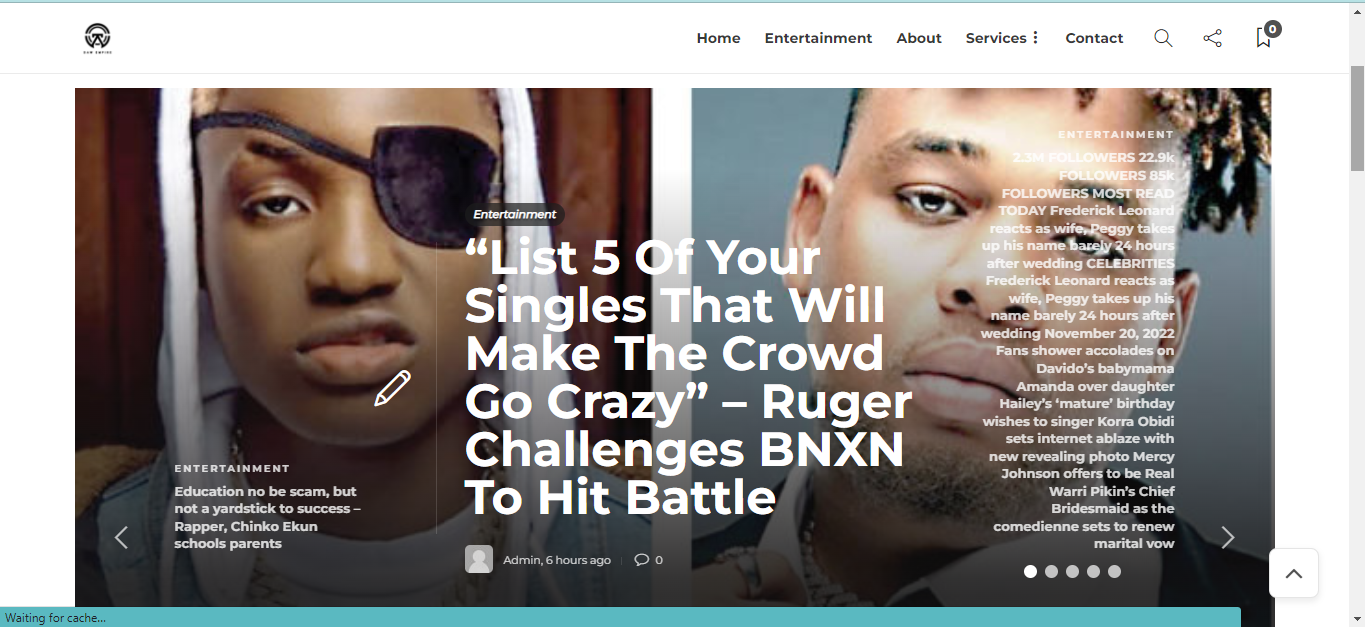Viewport: 1365px width, 627px height.
Task: Expand the Services menu dots
Action: coord(1035,38)
